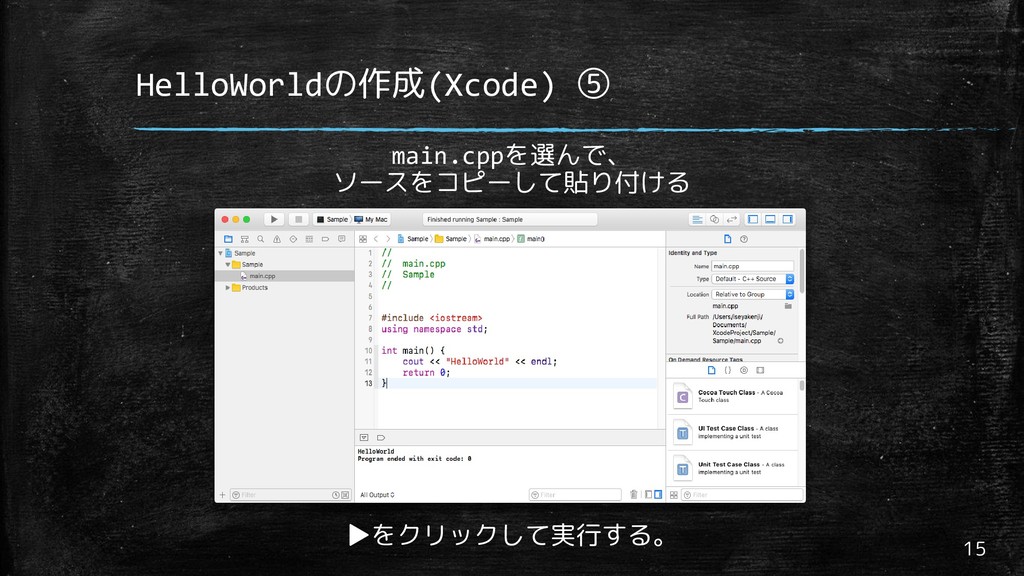The height and width of the screenshot is (576, 1024).
Task: Open the Type dropdown 'Default - C++ Source'
Action: coord(752,279)
